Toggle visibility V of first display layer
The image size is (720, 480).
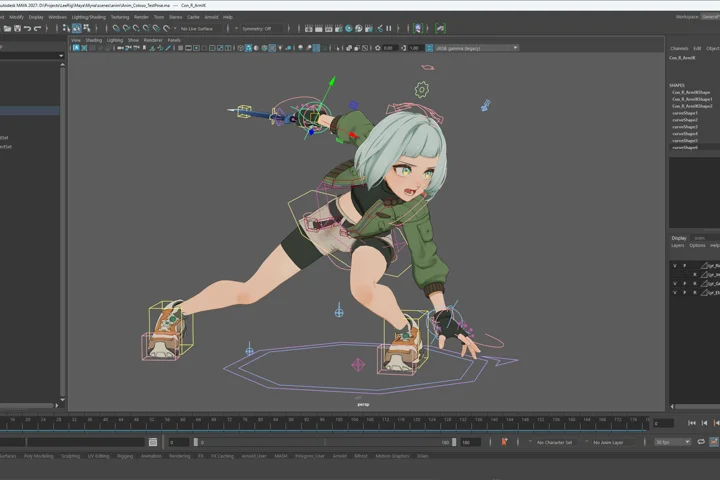(x=675, y=265)
